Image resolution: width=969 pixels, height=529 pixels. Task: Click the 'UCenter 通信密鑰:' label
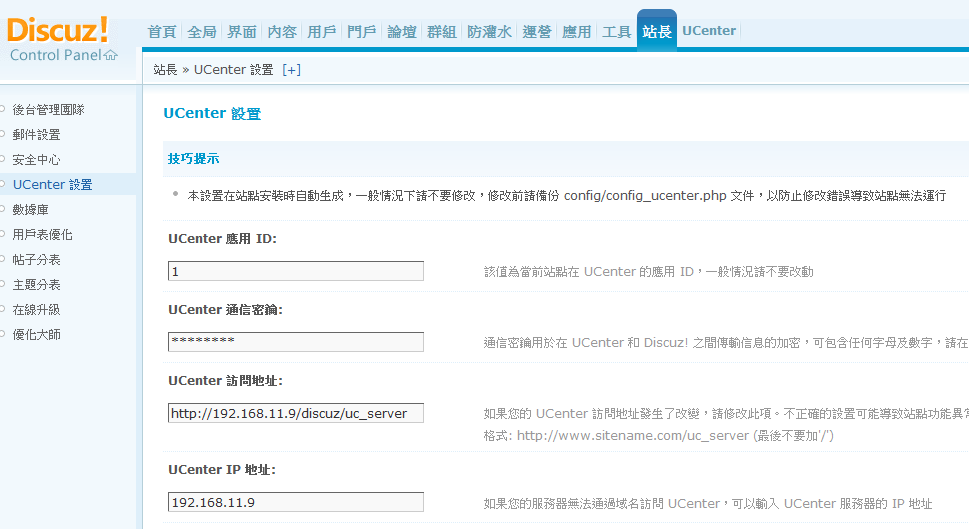(226, 310)
